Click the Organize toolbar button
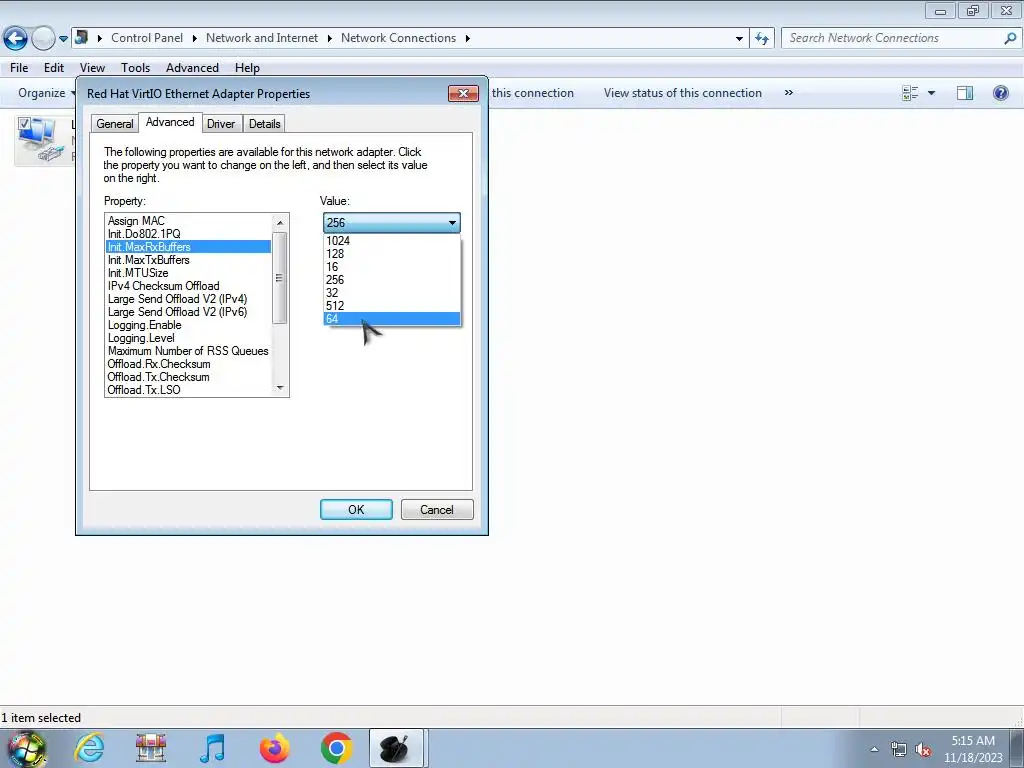1024x768 pixels. point(46,93)
